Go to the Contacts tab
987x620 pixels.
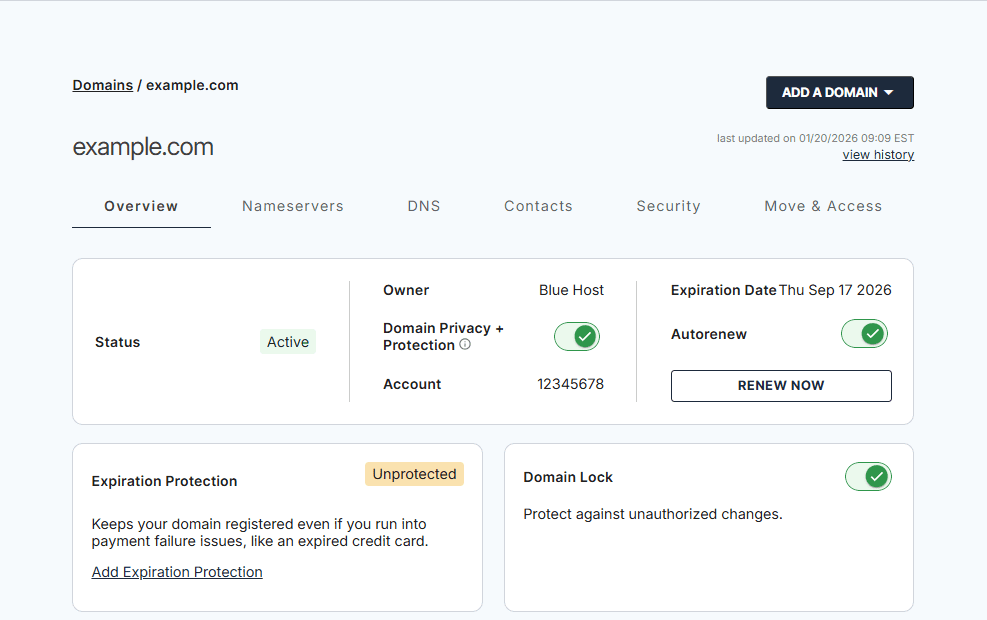click(538, 207)
